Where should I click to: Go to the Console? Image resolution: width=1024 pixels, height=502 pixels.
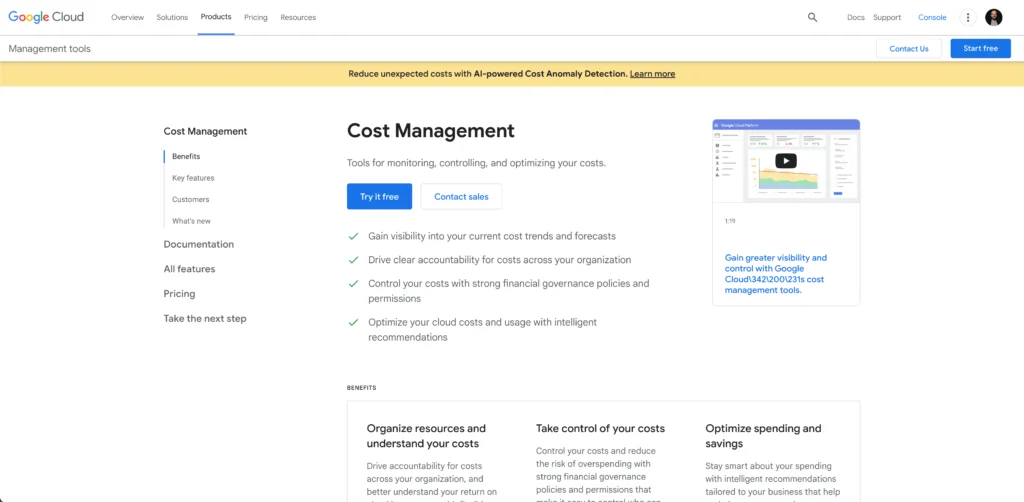click(932, 18)
